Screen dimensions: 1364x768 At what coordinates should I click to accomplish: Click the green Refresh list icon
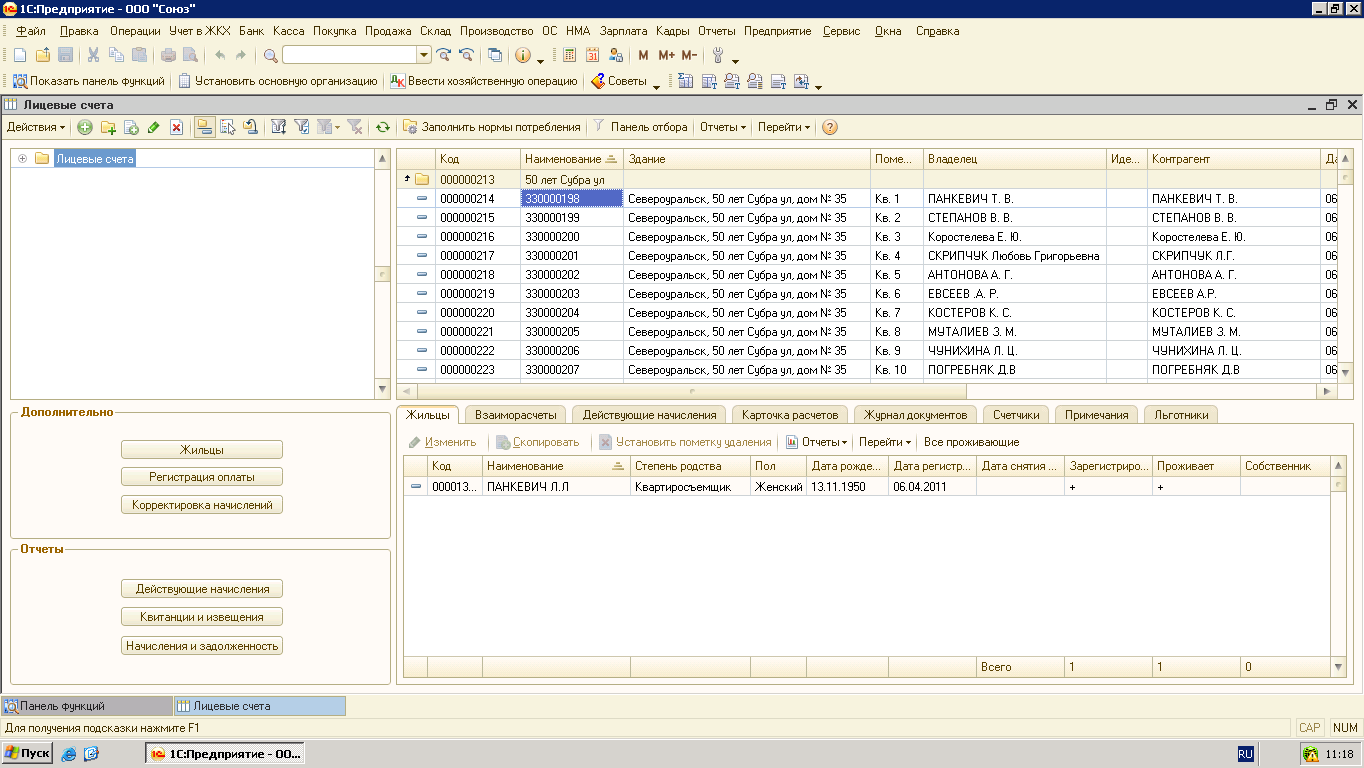click(x=382, y=127)
